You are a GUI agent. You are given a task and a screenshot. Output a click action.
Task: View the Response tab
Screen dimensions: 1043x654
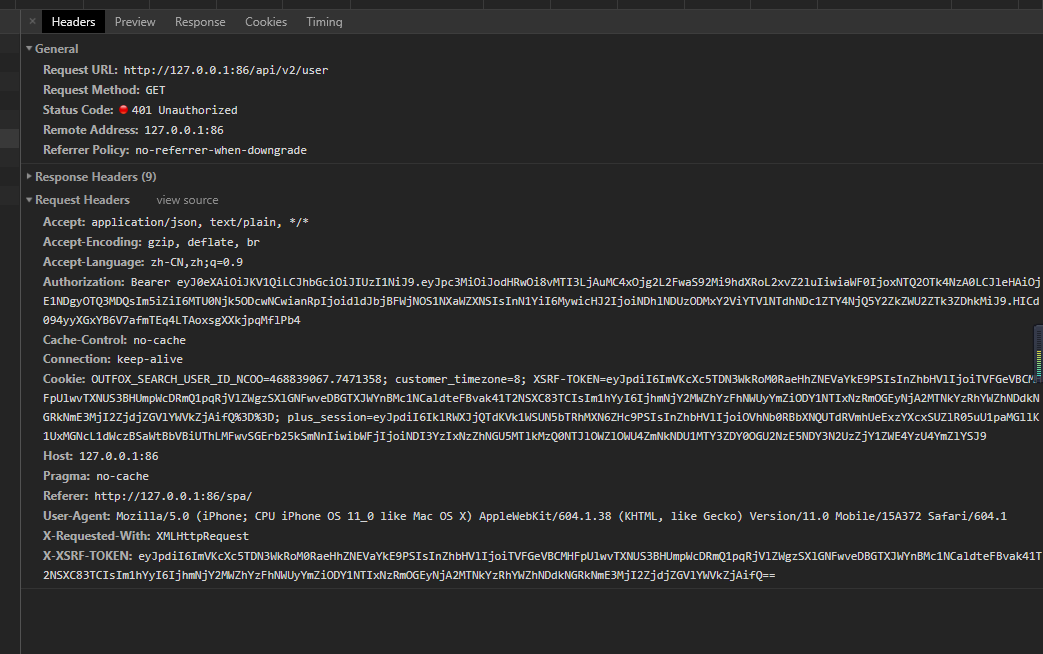tap(200, 21)
